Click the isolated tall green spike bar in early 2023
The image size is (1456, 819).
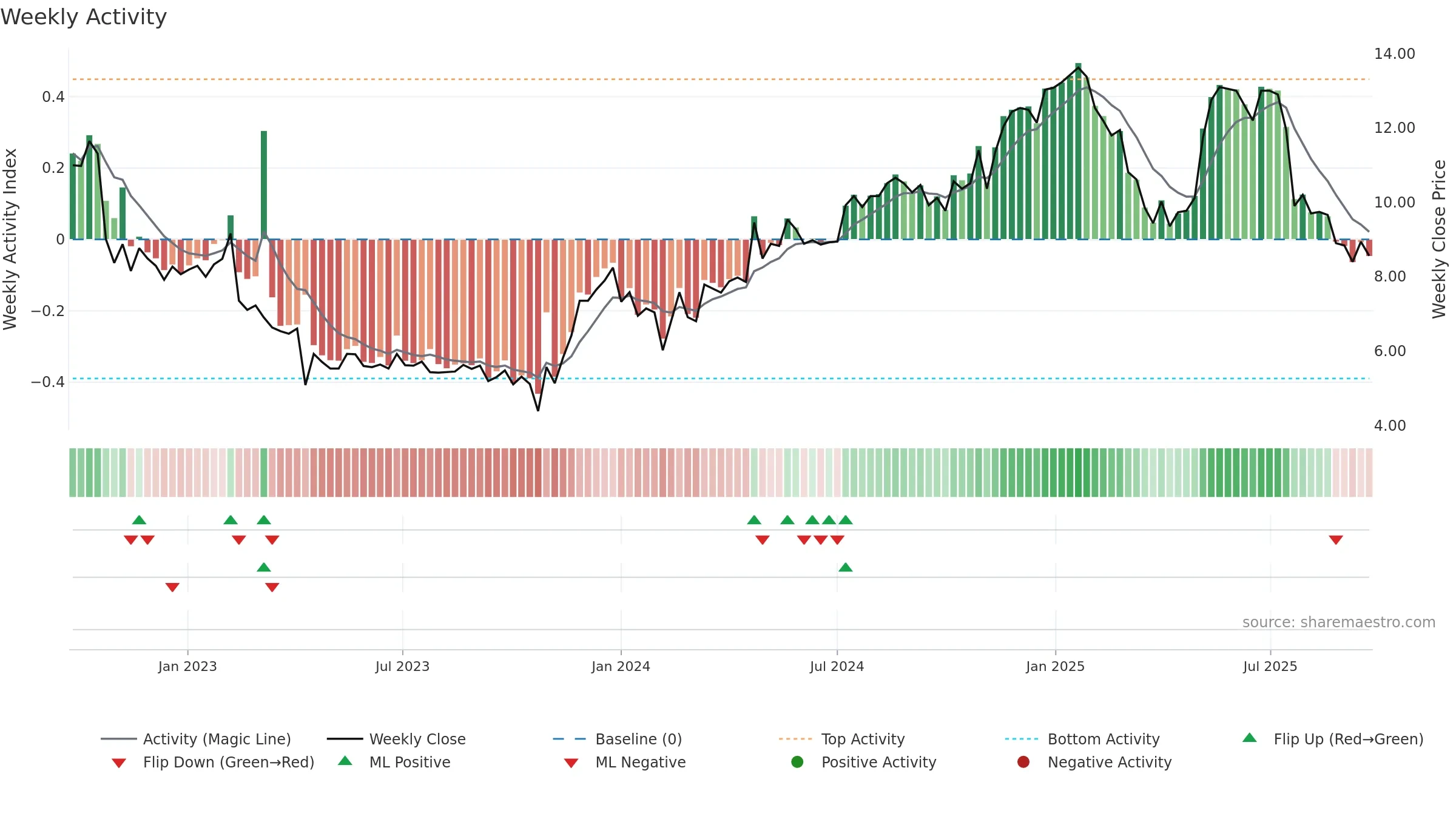point(264,185)
